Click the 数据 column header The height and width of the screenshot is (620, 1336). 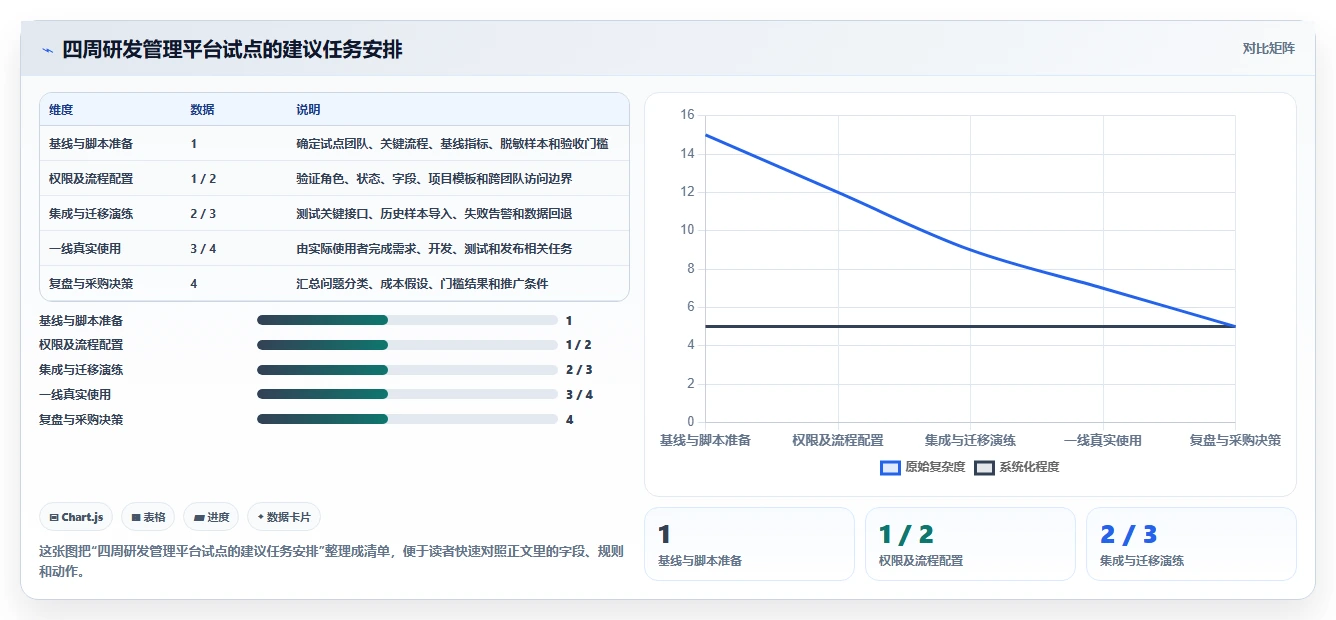[202, 110]
